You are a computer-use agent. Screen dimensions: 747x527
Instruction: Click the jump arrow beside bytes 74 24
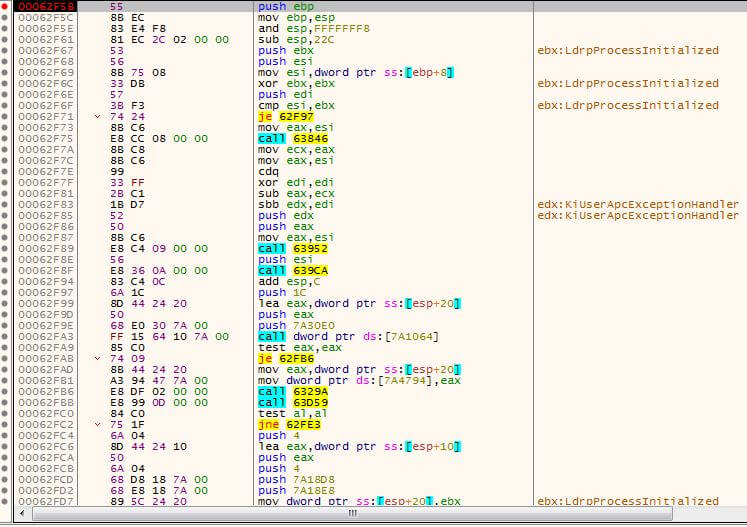click(97, 117)
